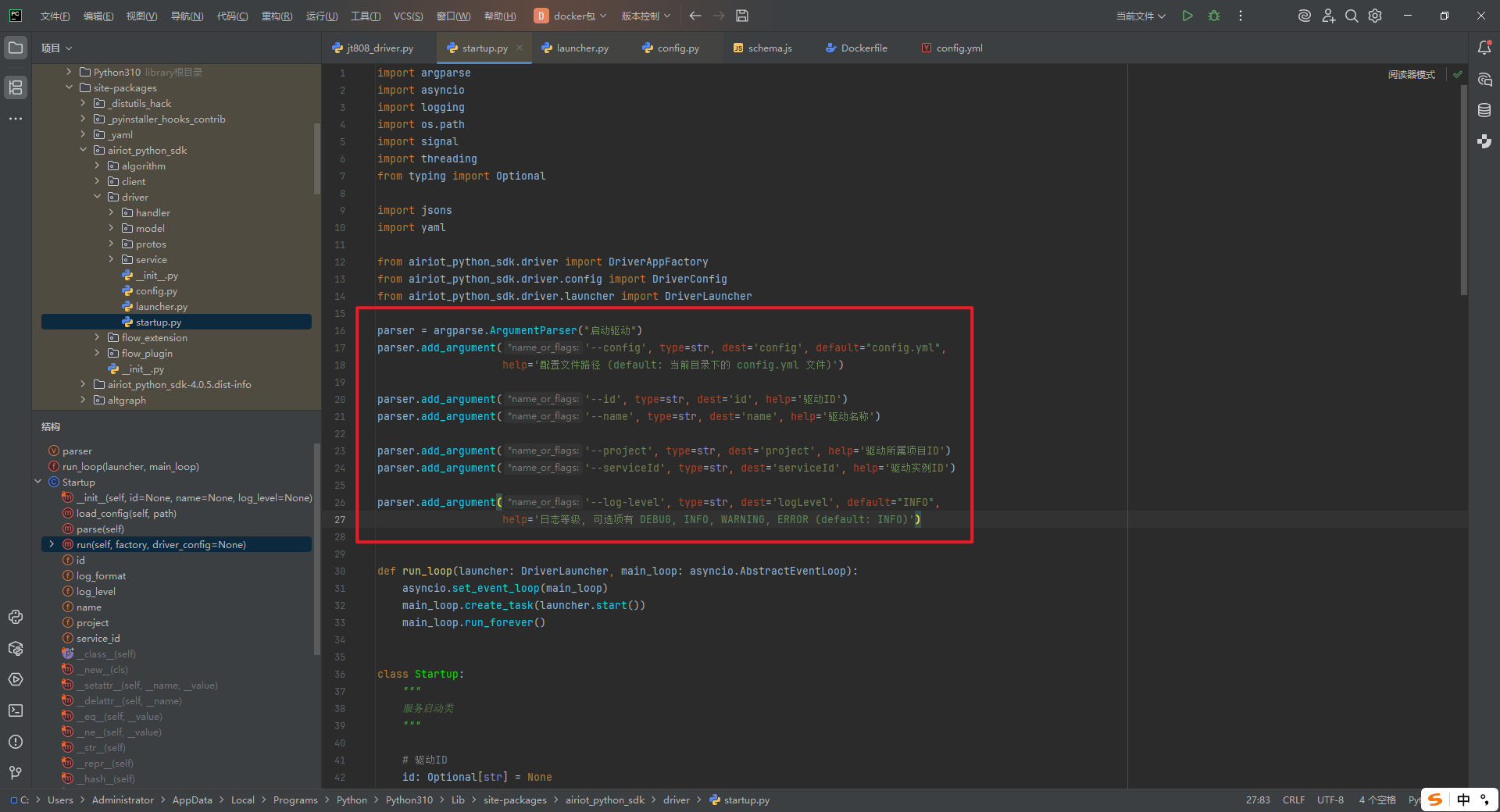Open the 项目 view dropdown
The height and width of the screenshot is (812, 1500).
tap(56, 48)
